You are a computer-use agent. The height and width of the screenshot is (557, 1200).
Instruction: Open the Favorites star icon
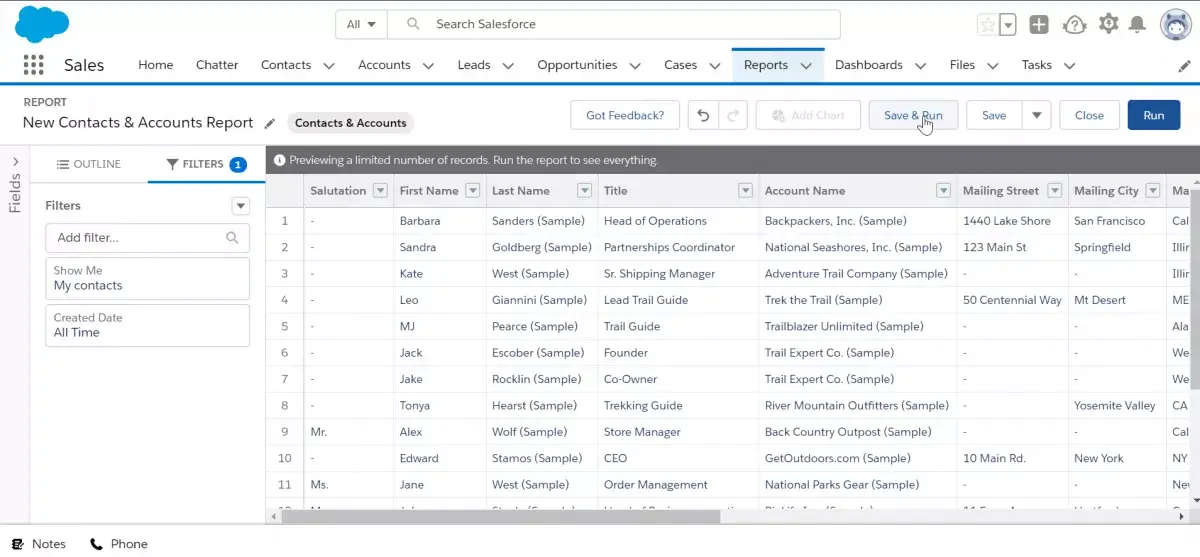point(988,25)
